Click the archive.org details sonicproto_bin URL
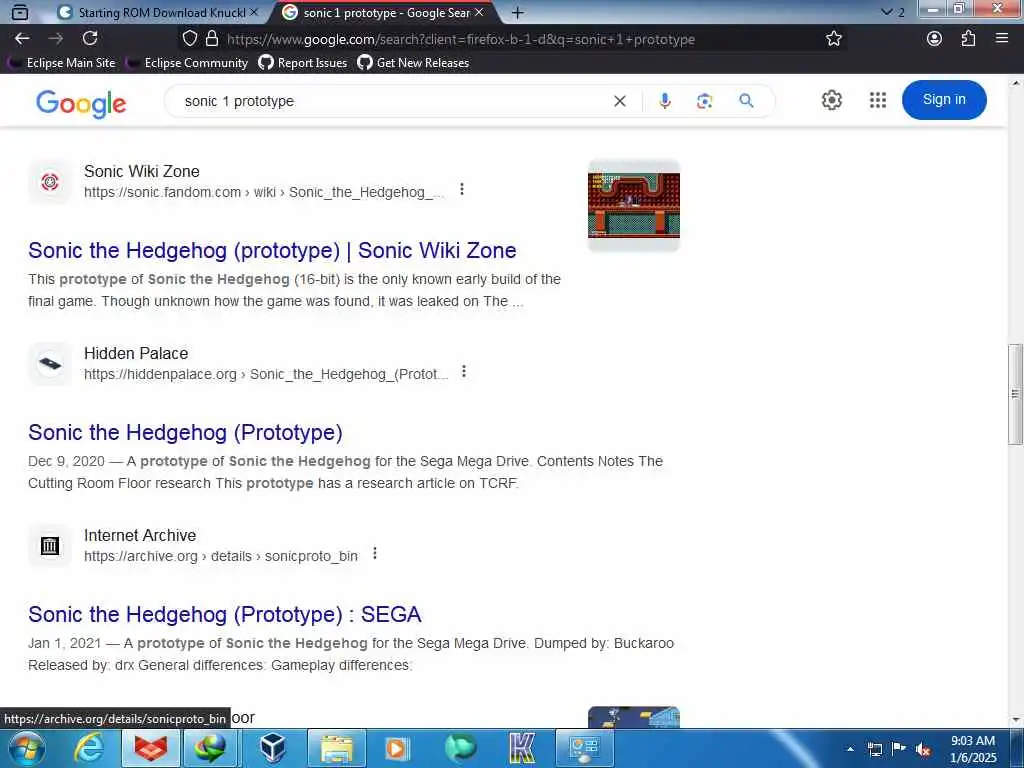Image resolution: width=1024 pixels, height=768 pixels. coord(221,556)
